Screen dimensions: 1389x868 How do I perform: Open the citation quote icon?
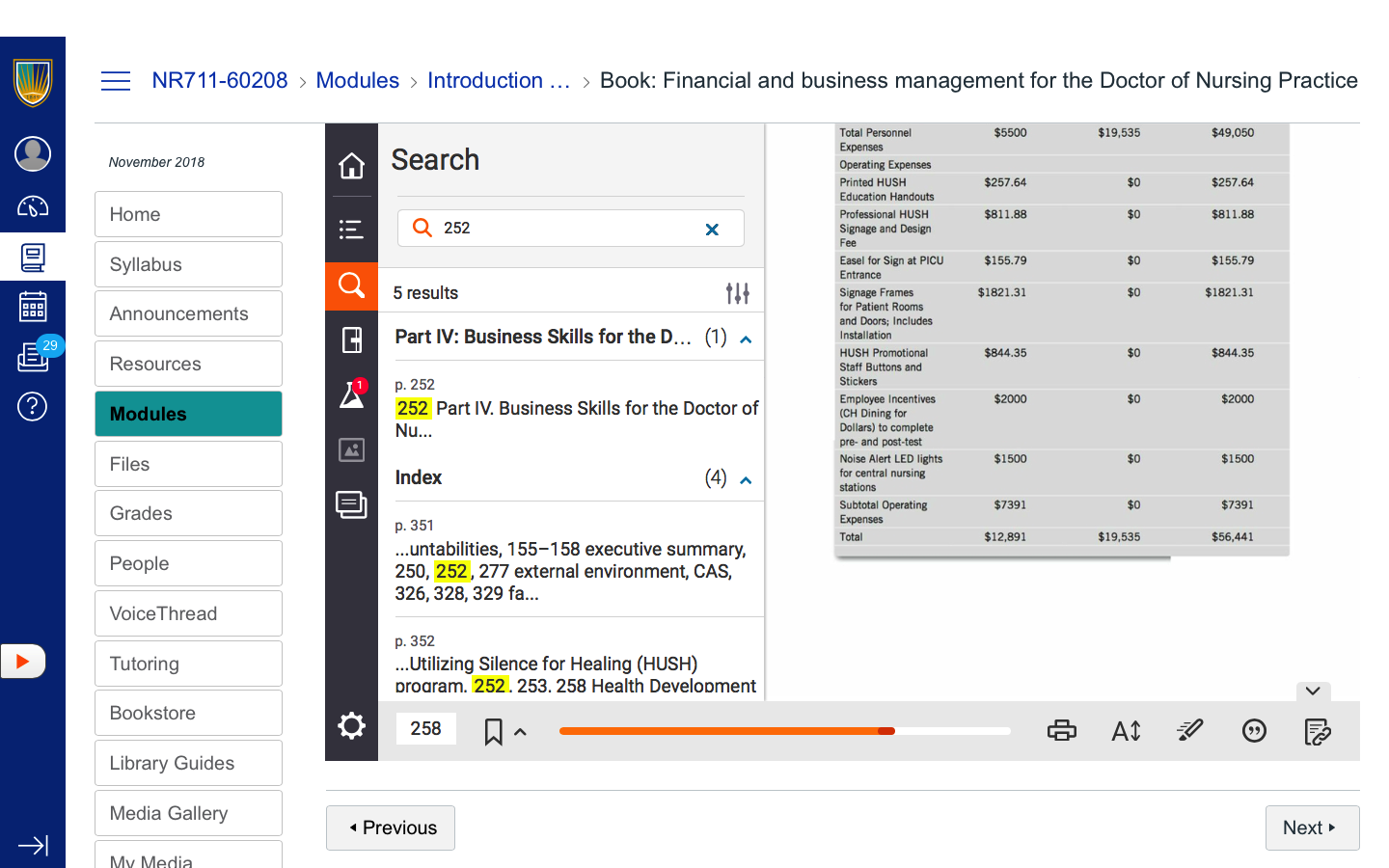[1254, 731]
